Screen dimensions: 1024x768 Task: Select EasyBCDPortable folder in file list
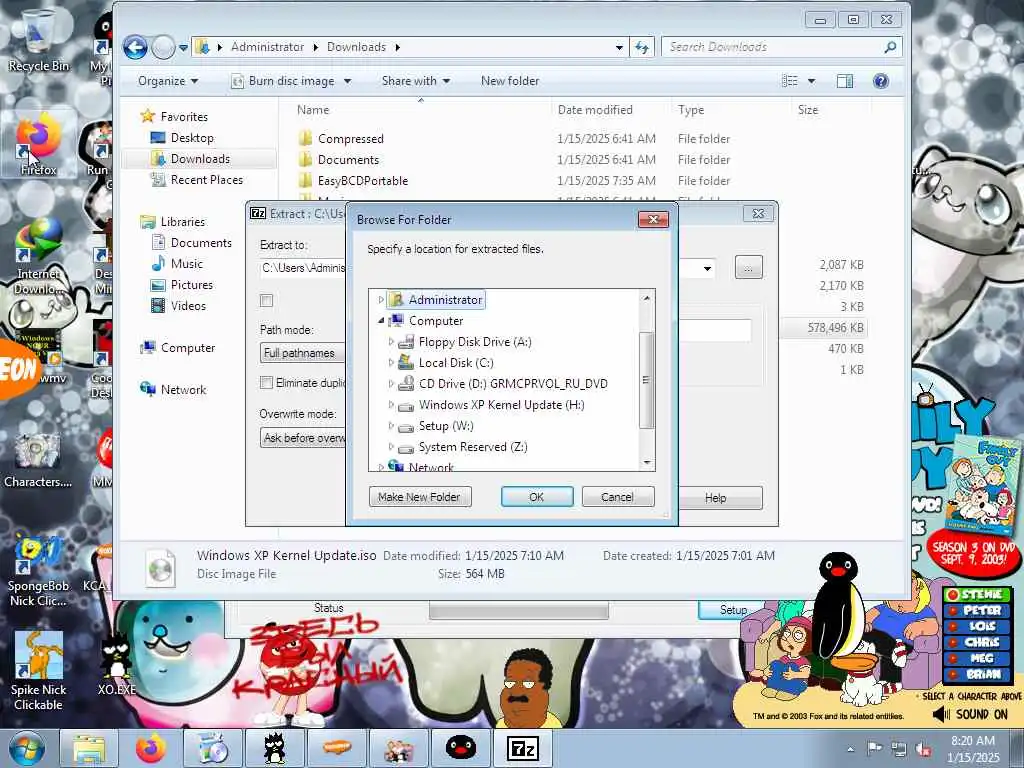click(362, 181)
